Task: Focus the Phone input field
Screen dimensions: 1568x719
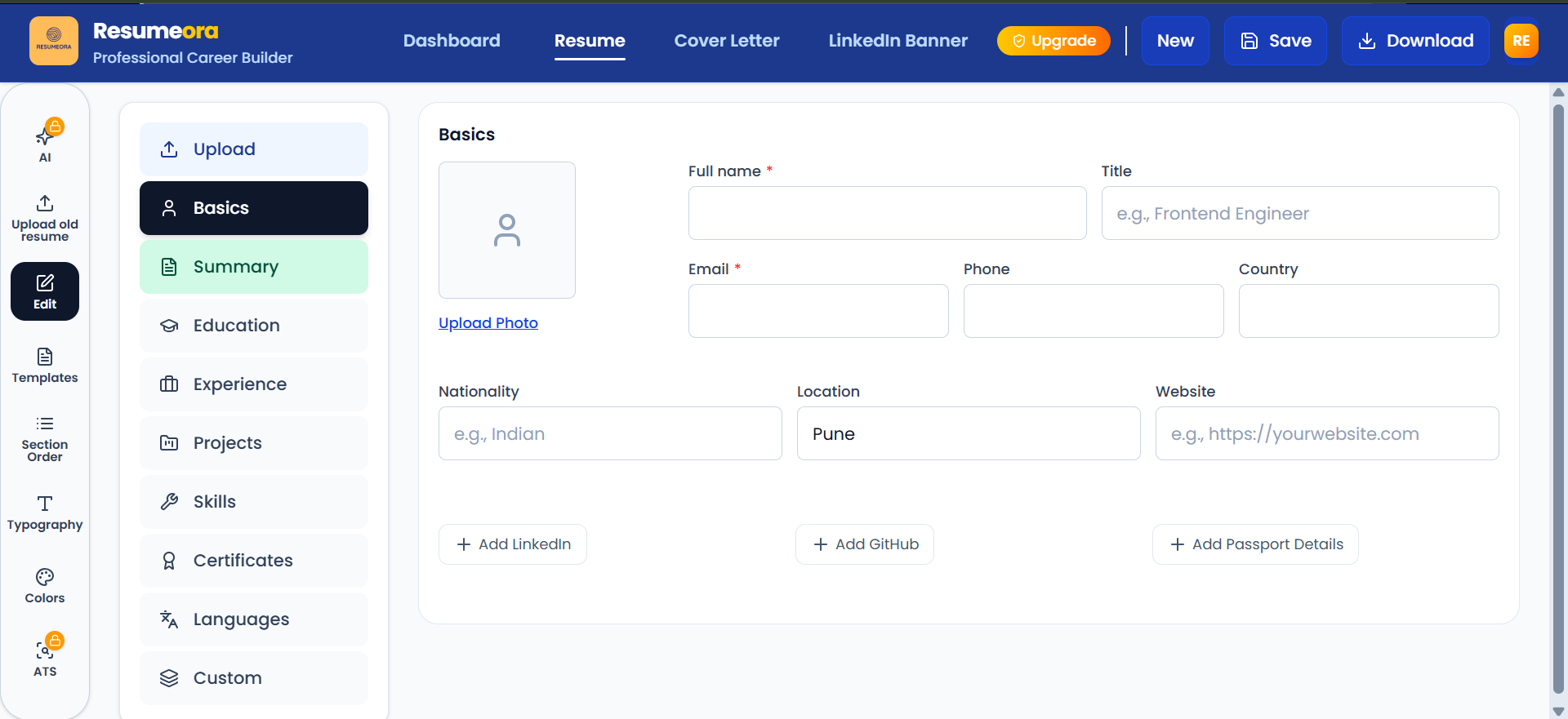Action: pos(1094,311)
